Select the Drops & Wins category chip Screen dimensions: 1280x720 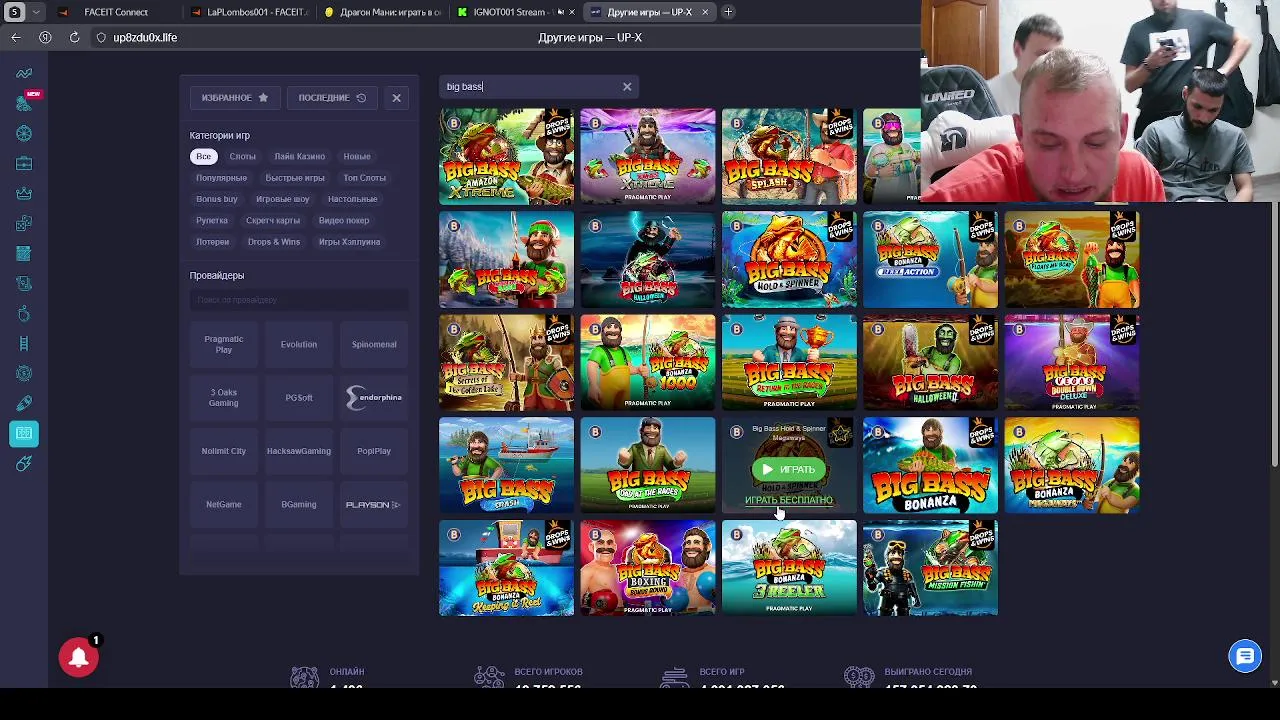[274, 242]
